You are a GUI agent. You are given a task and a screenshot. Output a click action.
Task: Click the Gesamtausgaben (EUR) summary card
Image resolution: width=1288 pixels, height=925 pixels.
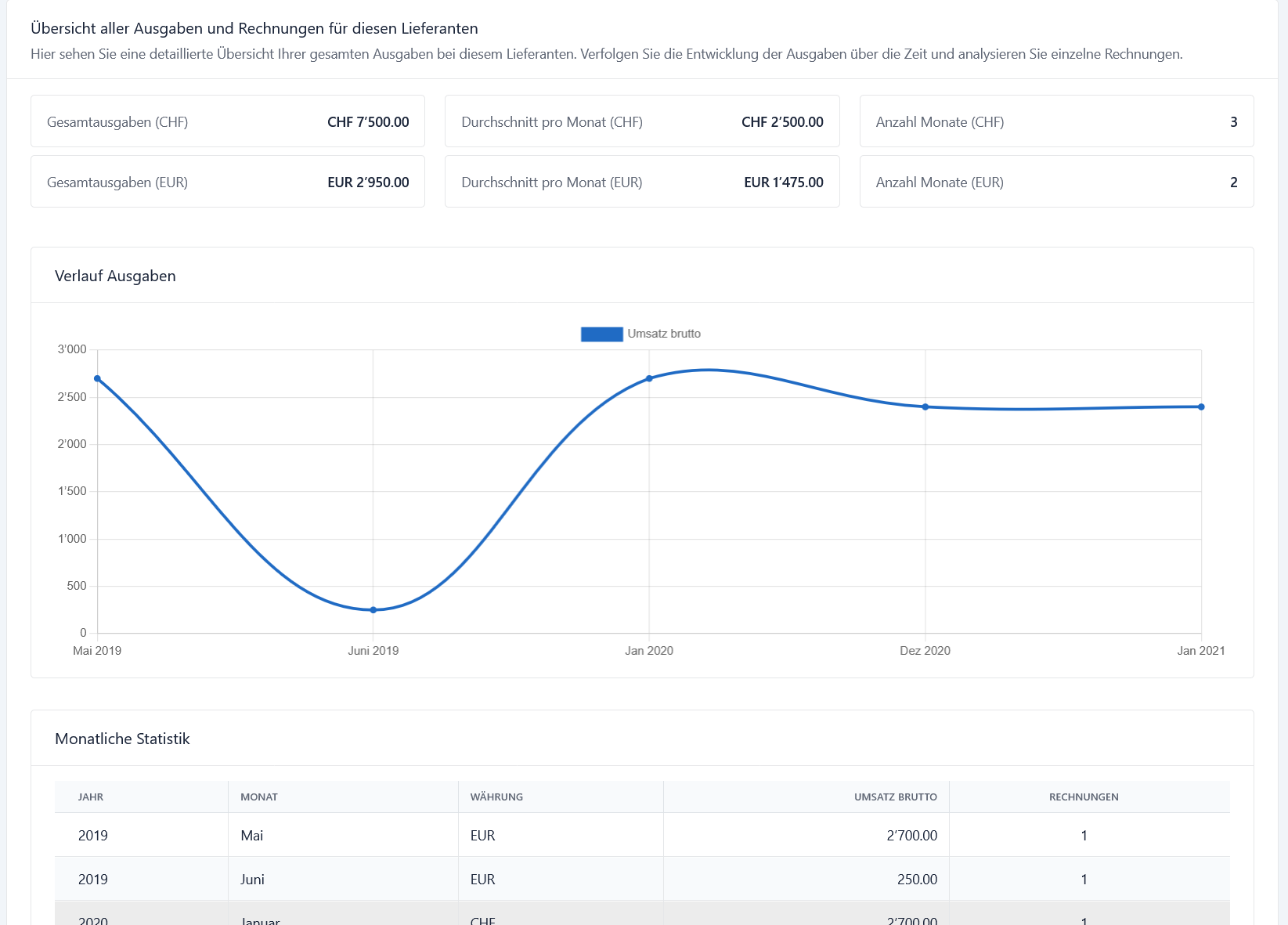pyautogui.click(x=228, y=182)
